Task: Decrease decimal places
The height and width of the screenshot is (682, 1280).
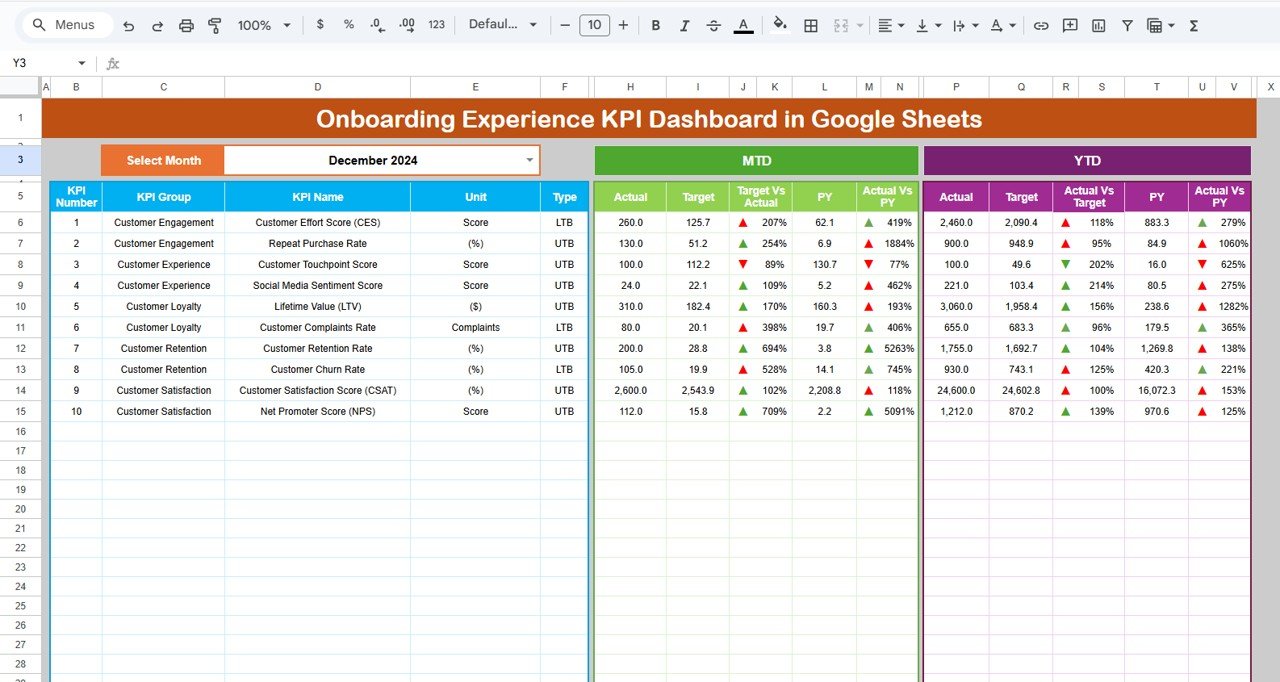Action: point(377,25)
